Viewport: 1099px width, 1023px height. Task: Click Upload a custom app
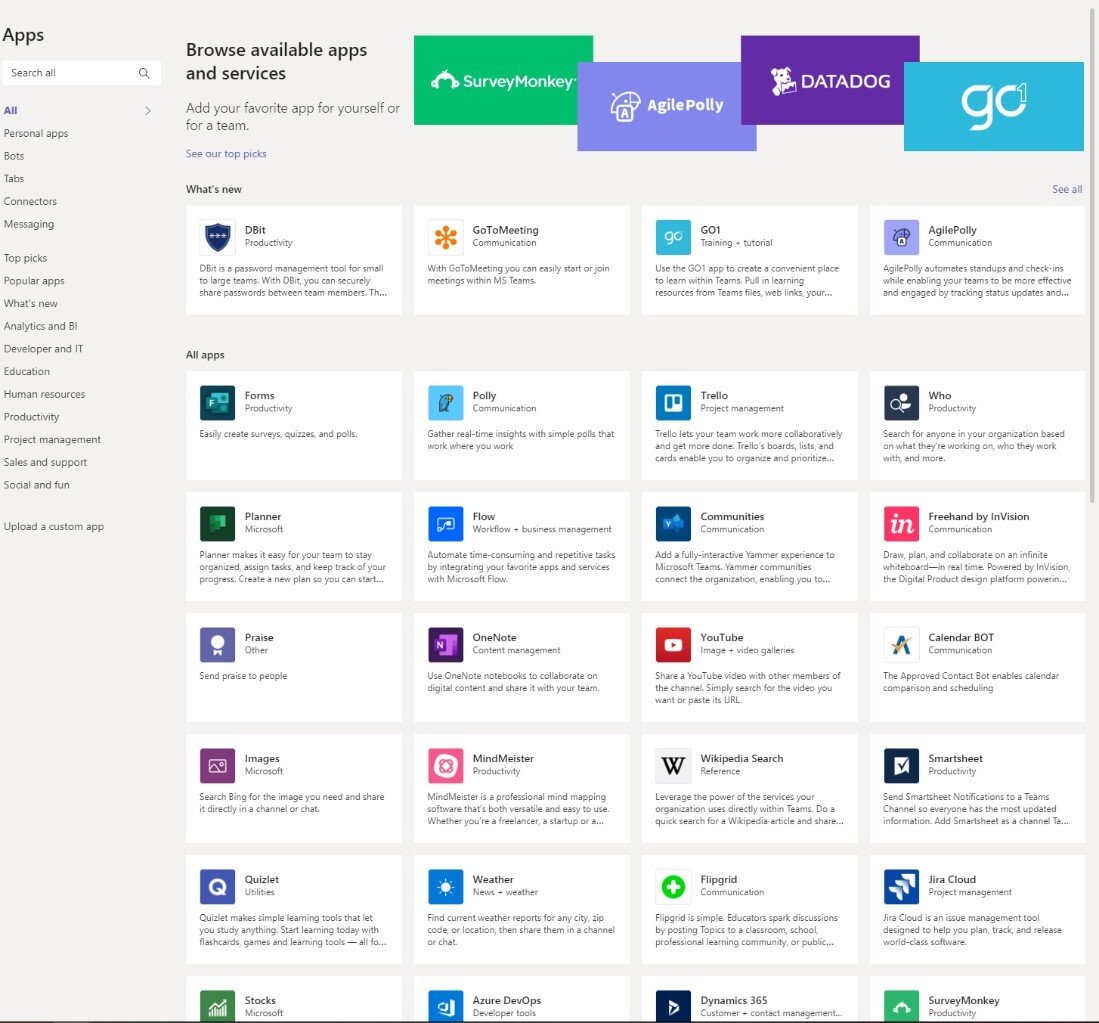pyautogui.click(x=54, y=526)
